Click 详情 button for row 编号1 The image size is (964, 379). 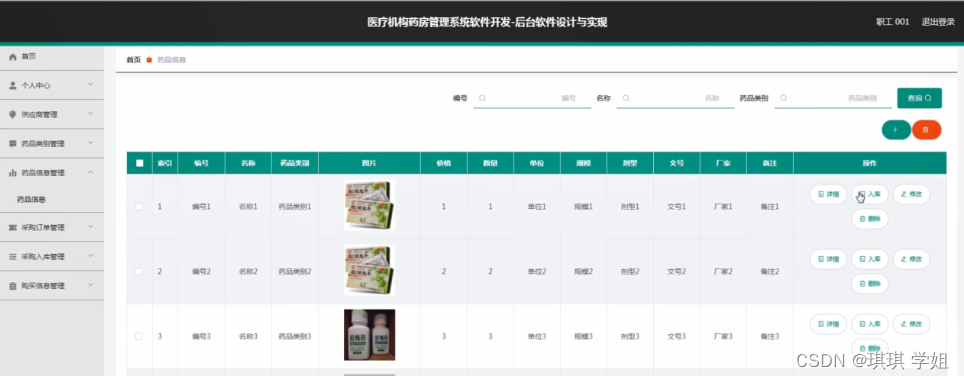coord(828,194)
